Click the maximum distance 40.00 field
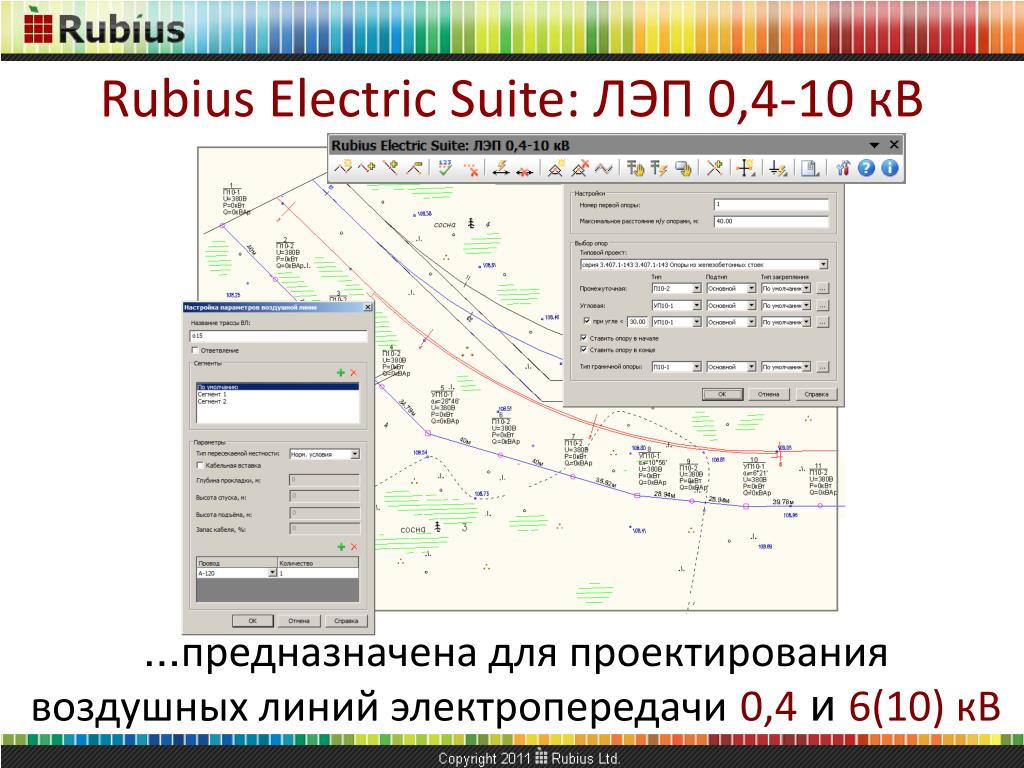This screenshot has width=1024, height=768. click(771, 221)
